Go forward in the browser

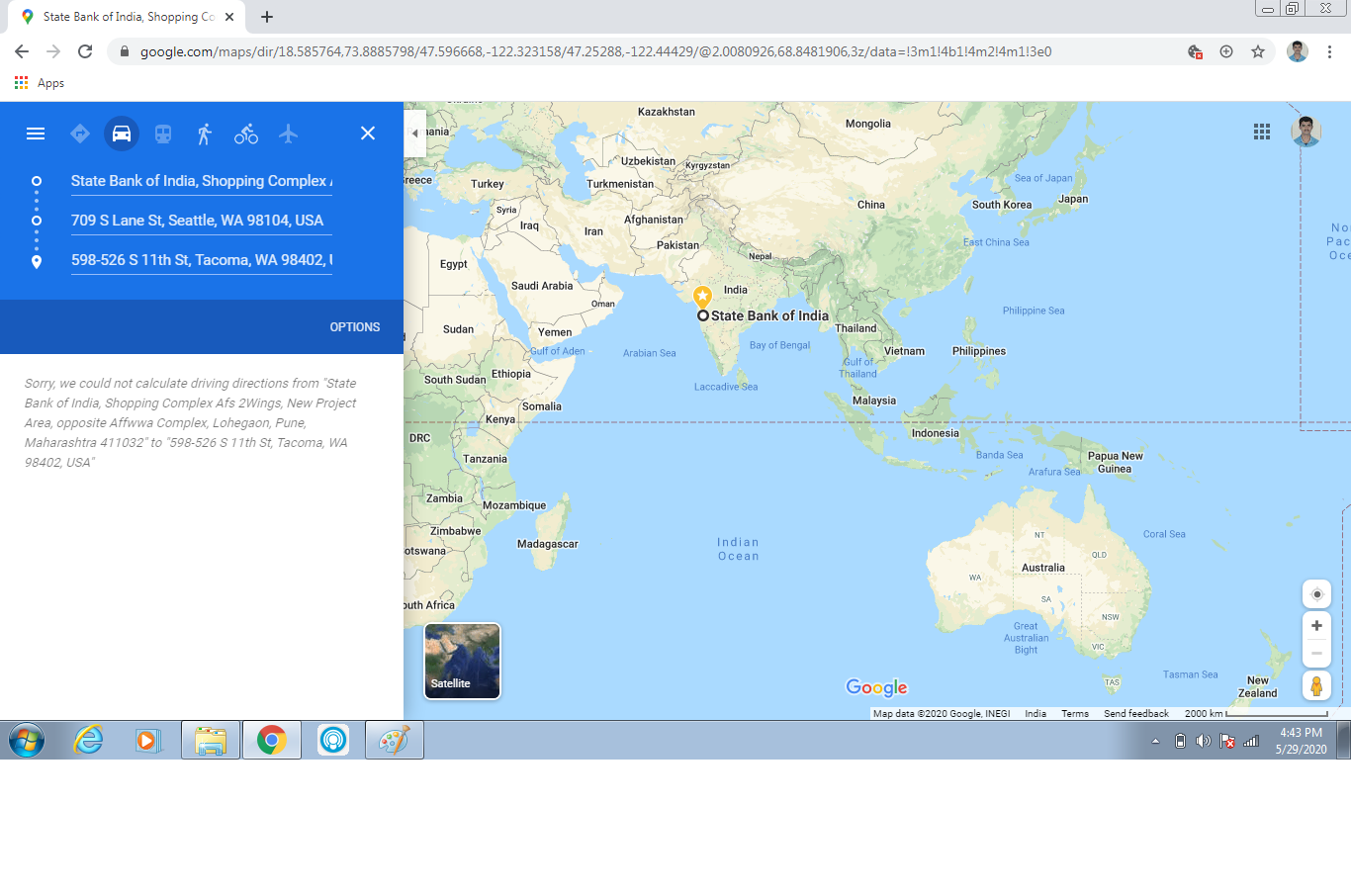click(x=53, y=51)
